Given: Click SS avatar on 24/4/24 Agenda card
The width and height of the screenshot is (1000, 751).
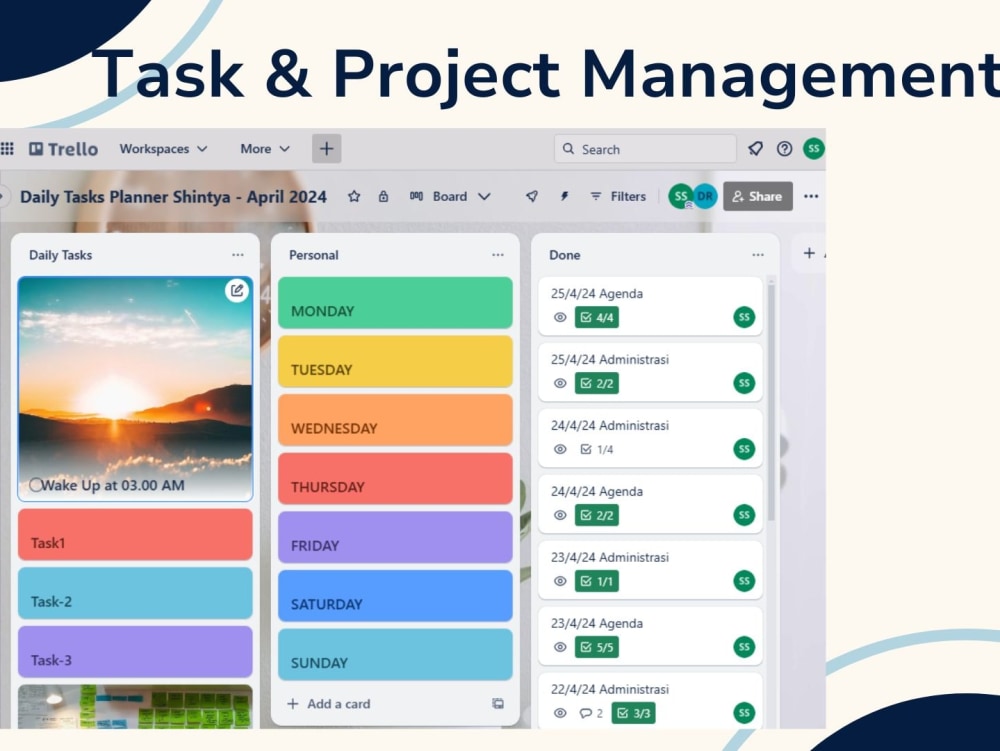Looking at the screenshot, I should pyautogui.click(x=744, y=514).
